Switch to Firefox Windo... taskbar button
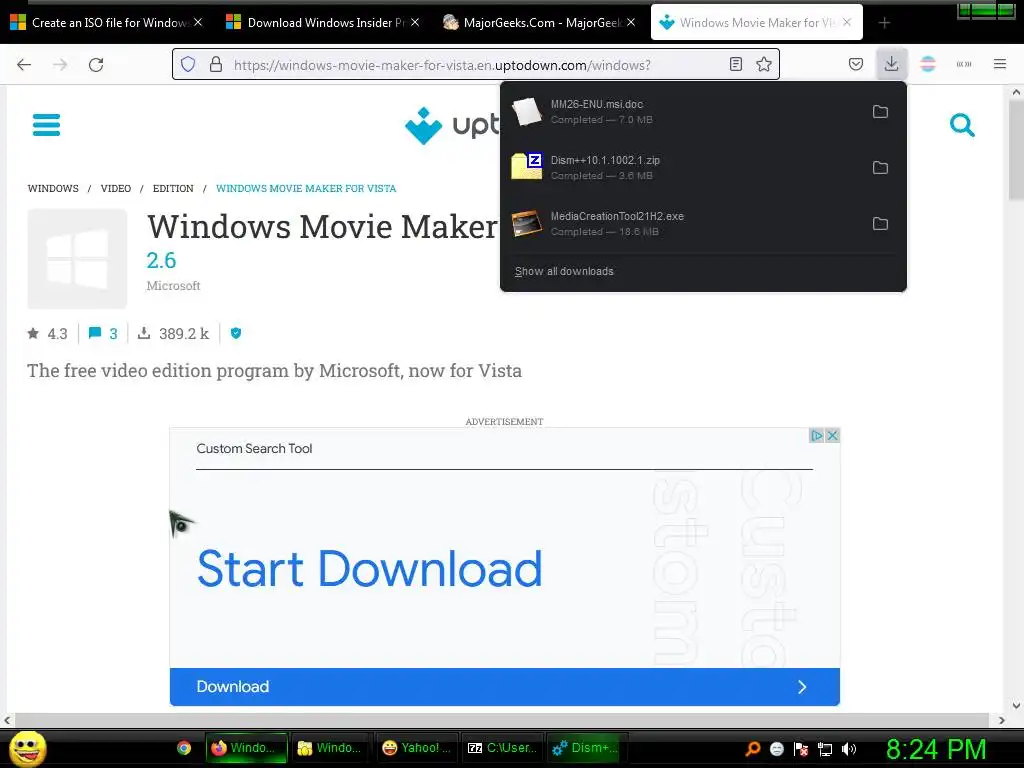 click(x=246, y=748)
